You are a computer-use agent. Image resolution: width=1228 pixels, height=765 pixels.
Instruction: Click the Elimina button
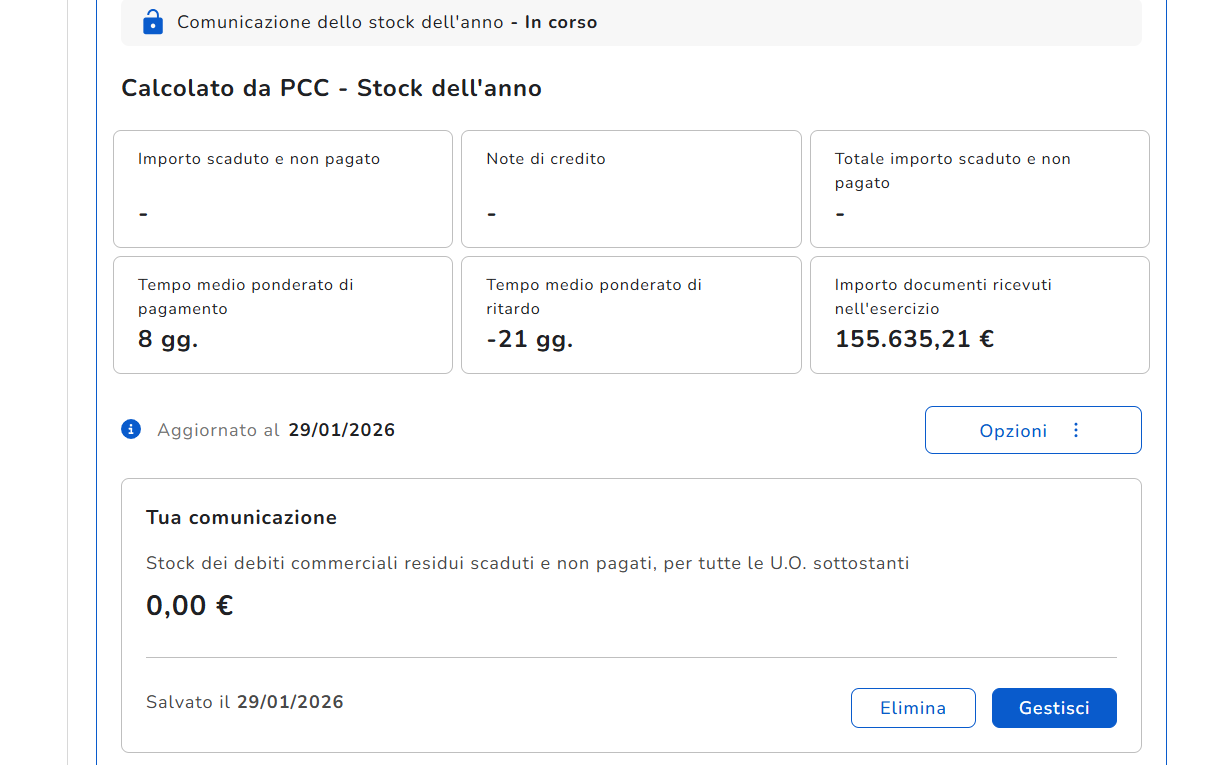(913, 708)
